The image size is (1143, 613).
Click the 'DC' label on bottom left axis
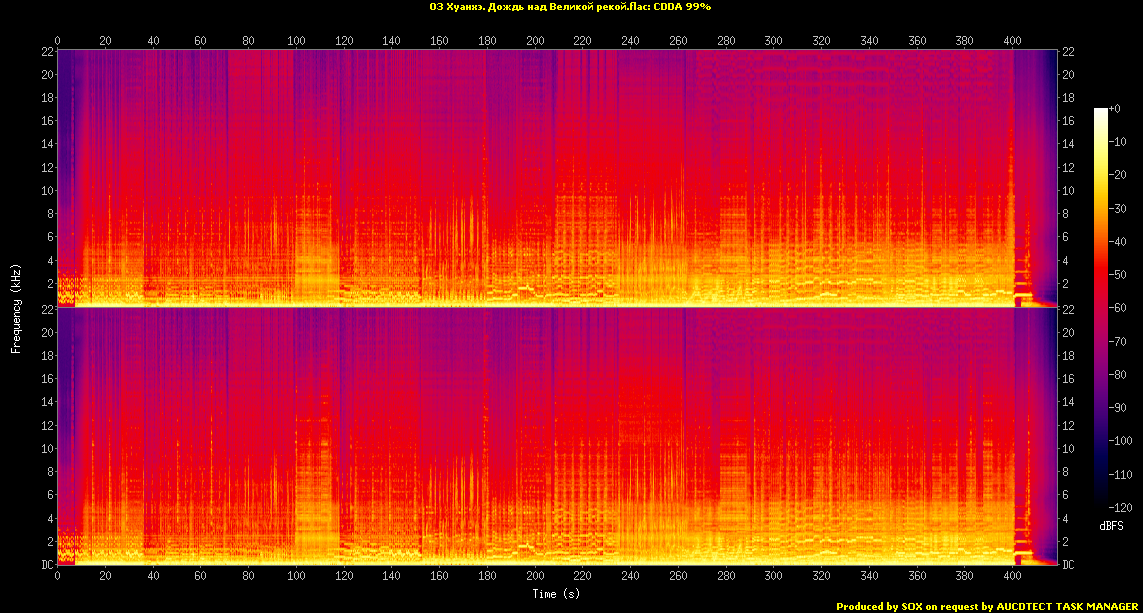coord(47,565)
